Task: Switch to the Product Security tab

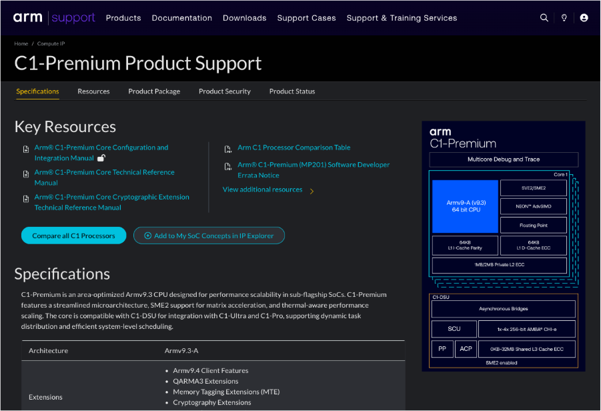Action: click(225, 91)
